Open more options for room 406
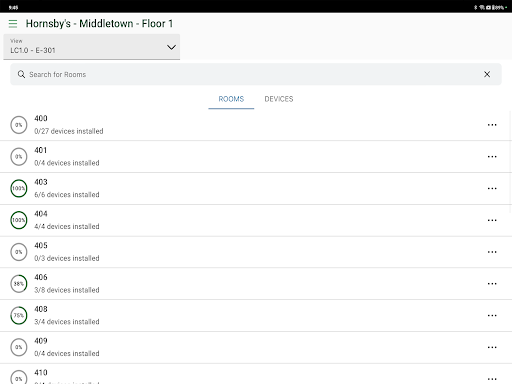The image size is (512, 384). 492,284
